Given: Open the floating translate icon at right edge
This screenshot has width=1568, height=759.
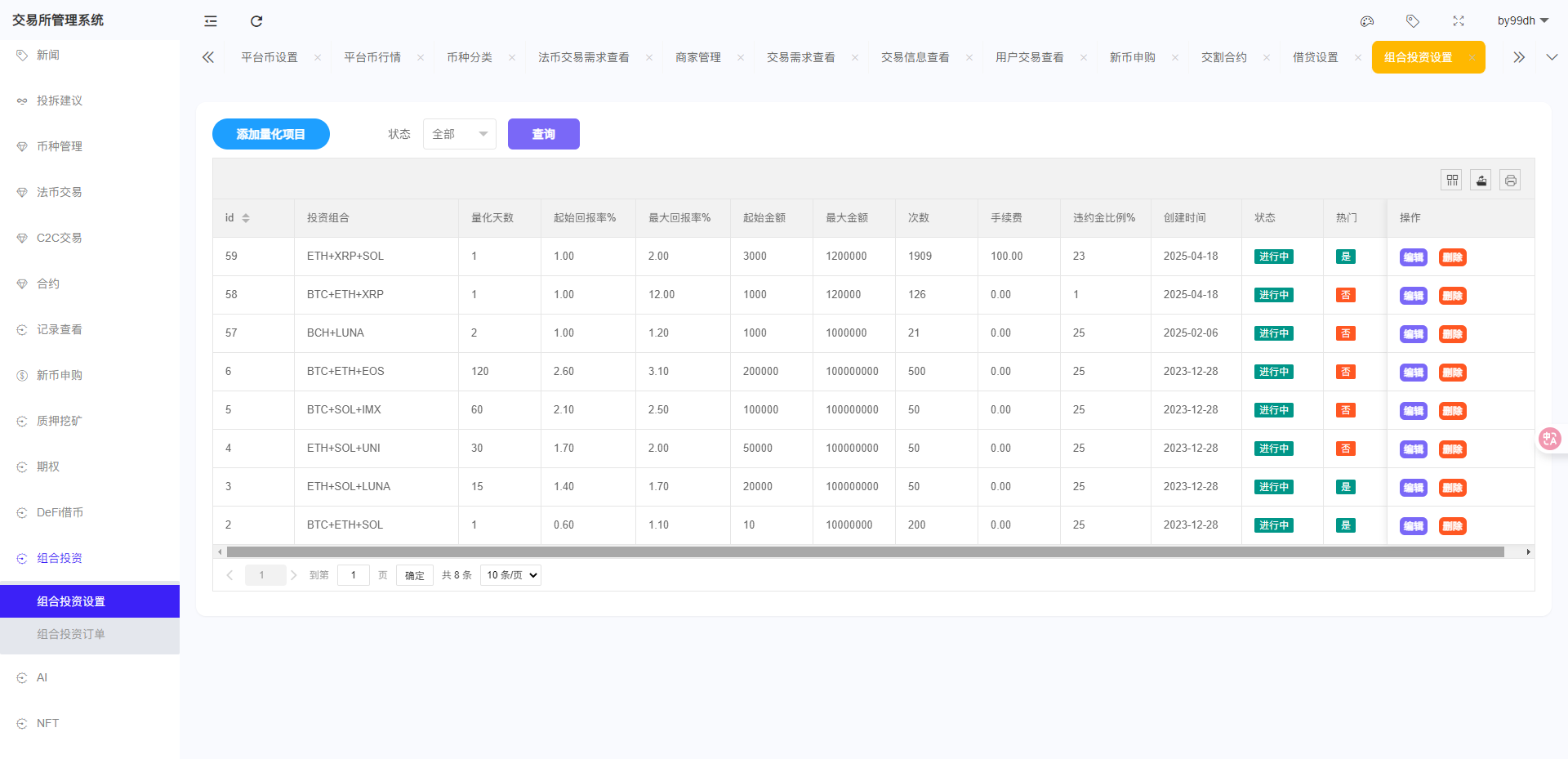Looking at the screenshot, I should (1550, 439).
